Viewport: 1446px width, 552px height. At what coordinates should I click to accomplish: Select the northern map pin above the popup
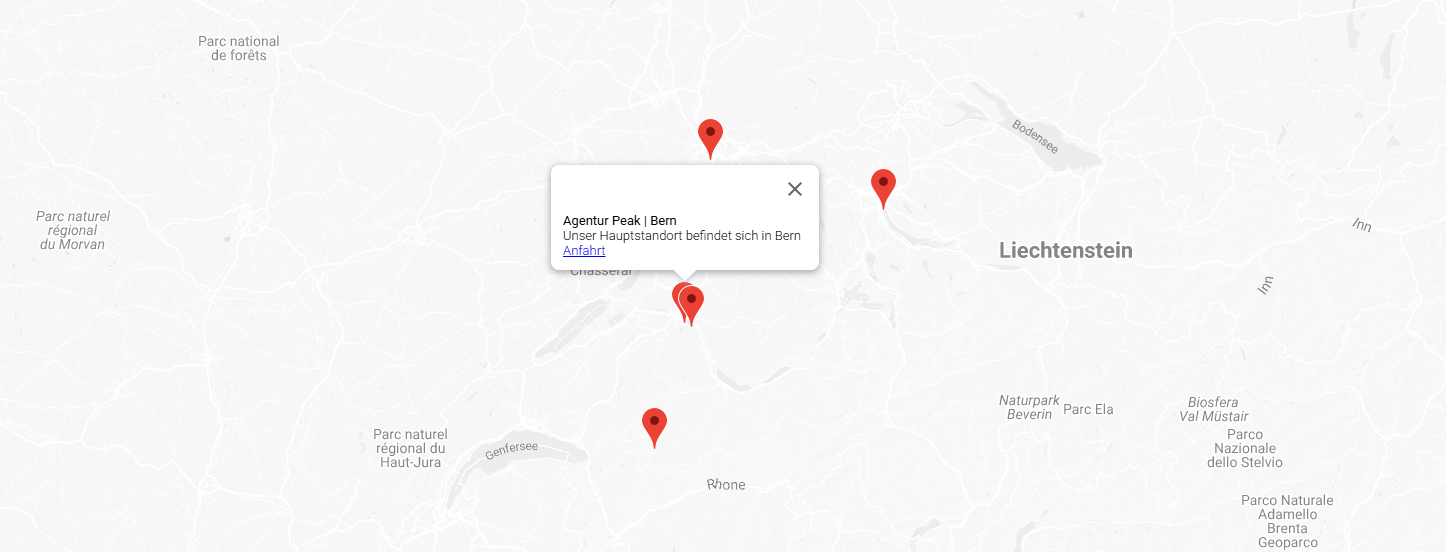(x=710, y=139)
